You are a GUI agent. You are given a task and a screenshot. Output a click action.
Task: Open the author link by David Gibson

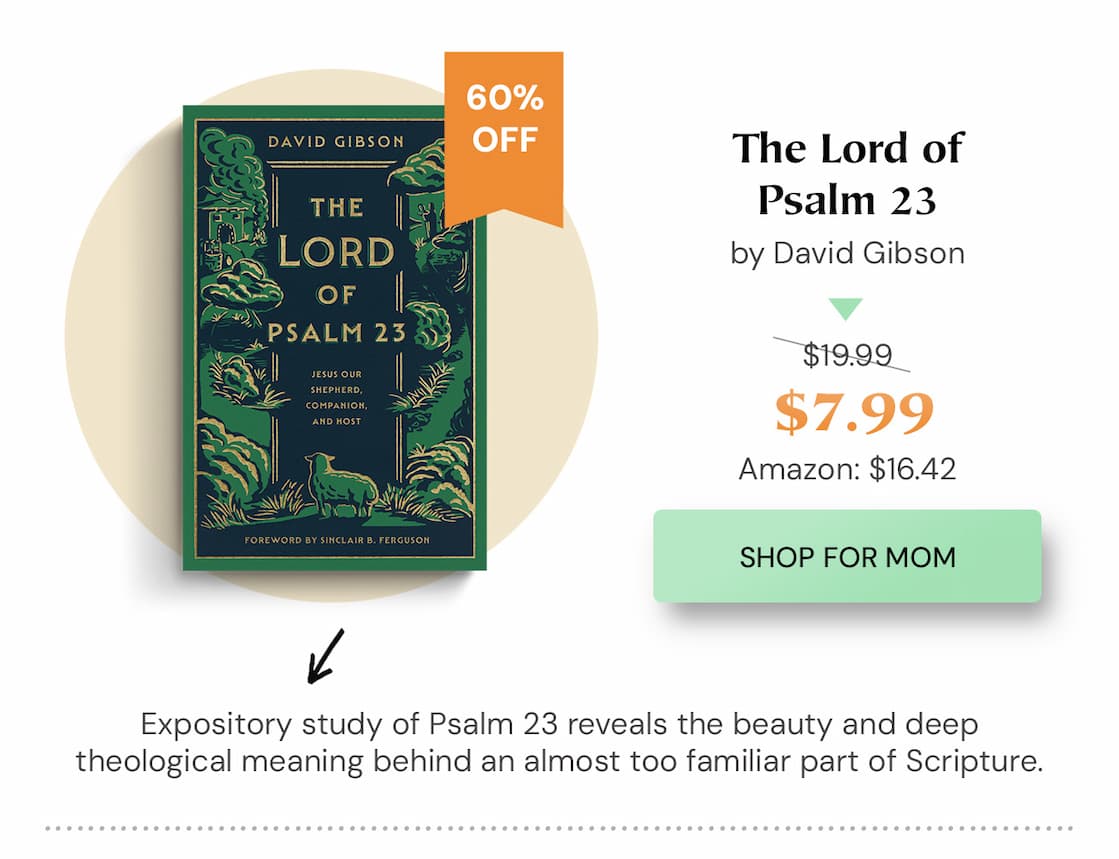[x=847, y=253]
